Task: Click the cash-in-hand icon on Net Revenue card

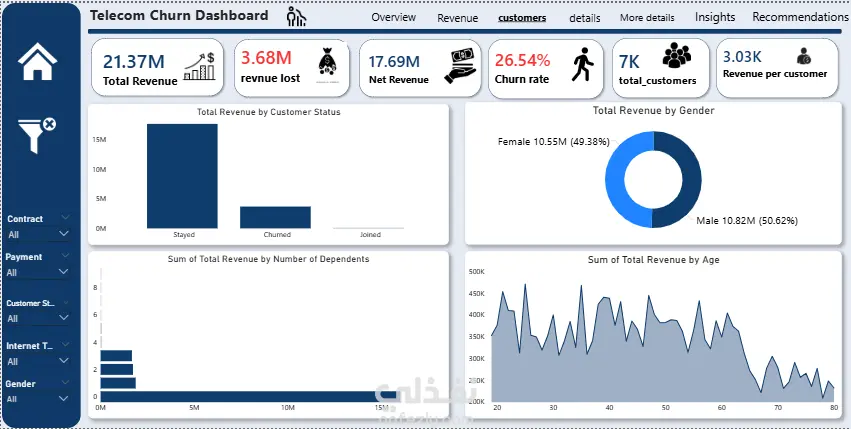Action: [x=460, y=66]
